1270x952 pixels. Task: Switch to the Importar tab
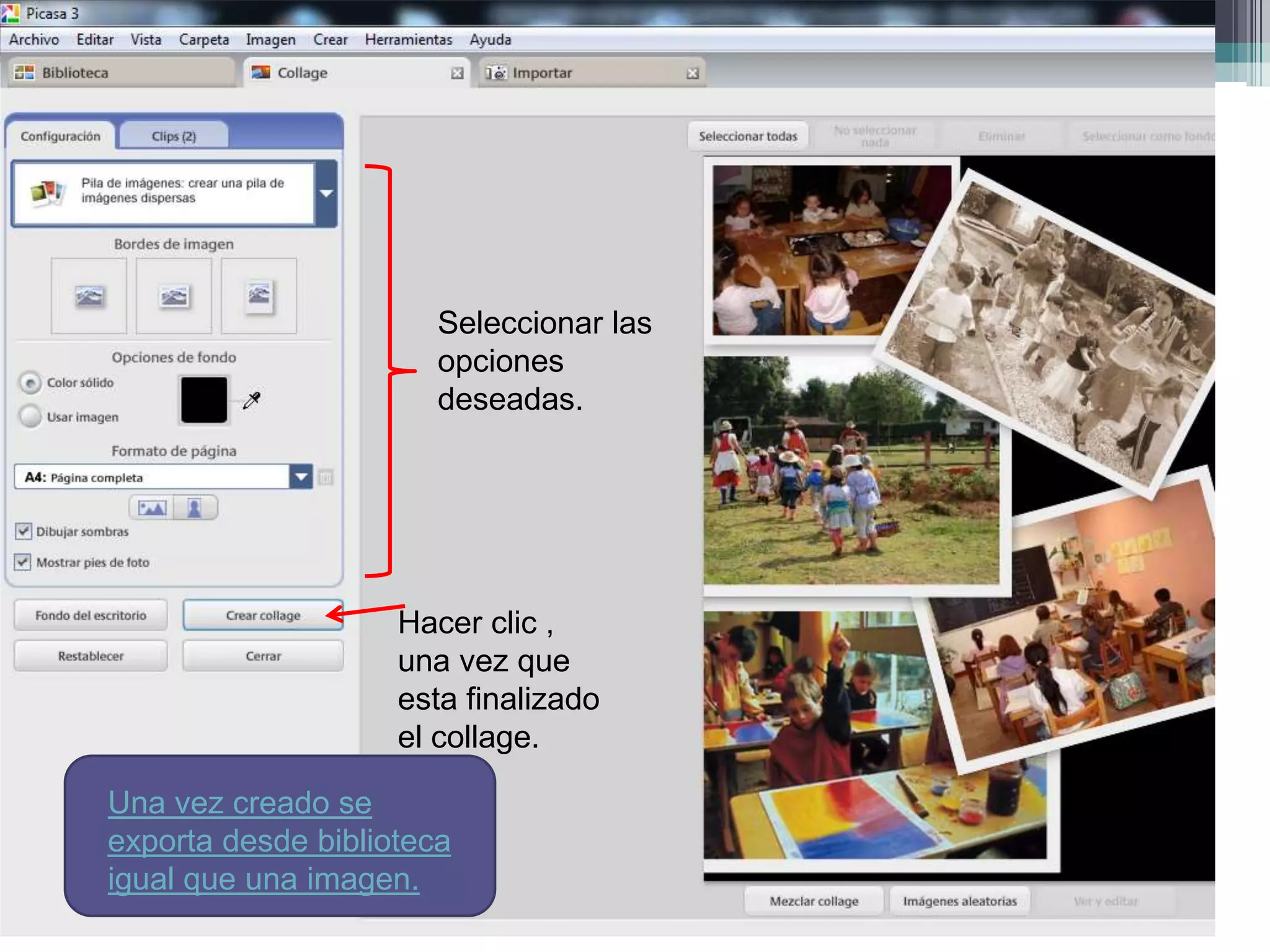coord(593,73)
